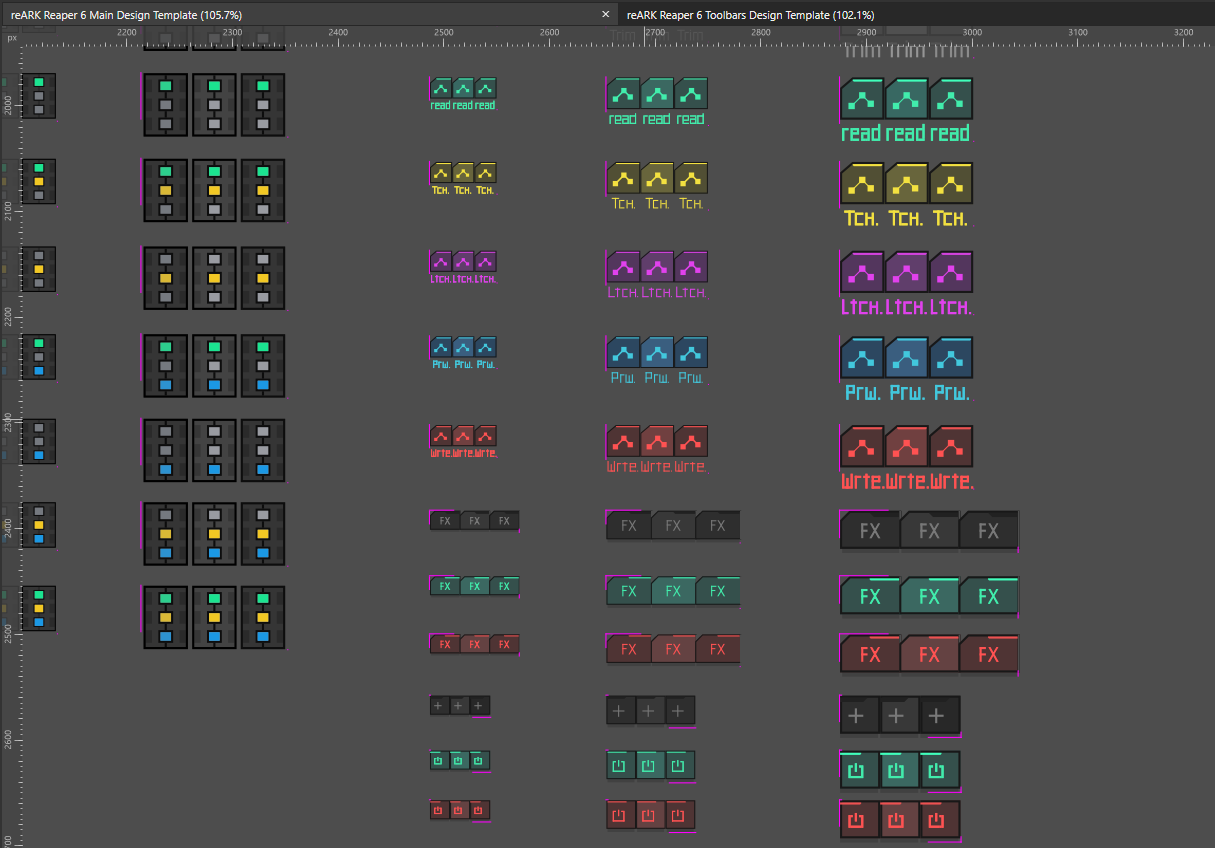Select small gray-yellow-gray block beside left ruler
The image size is (1215, 848).
39,269
